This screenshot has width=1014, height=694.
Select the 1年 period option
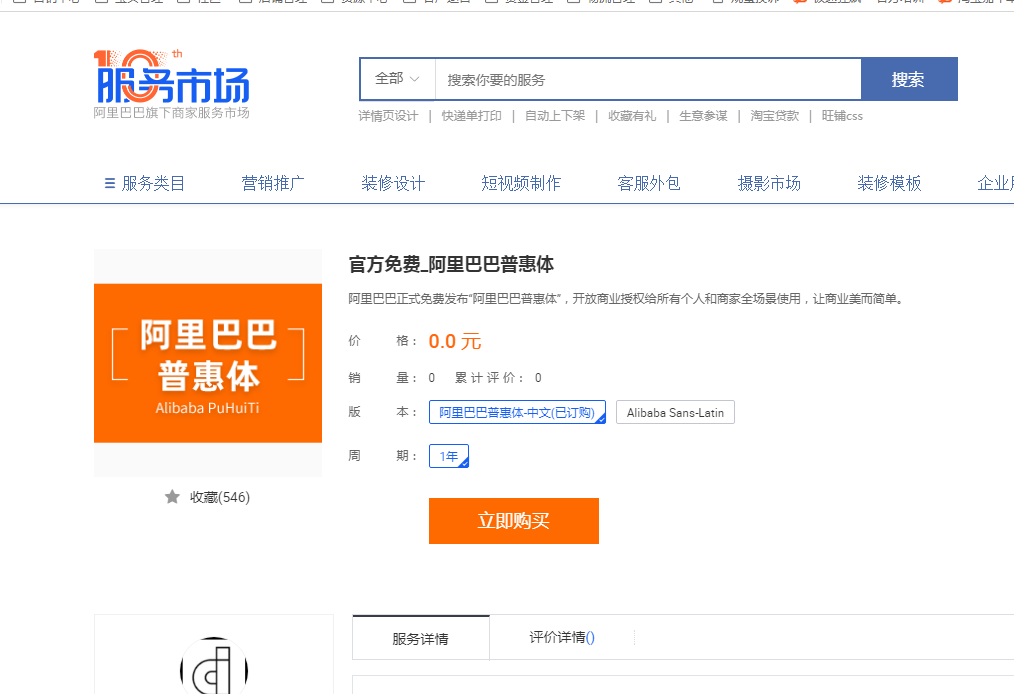449,456
